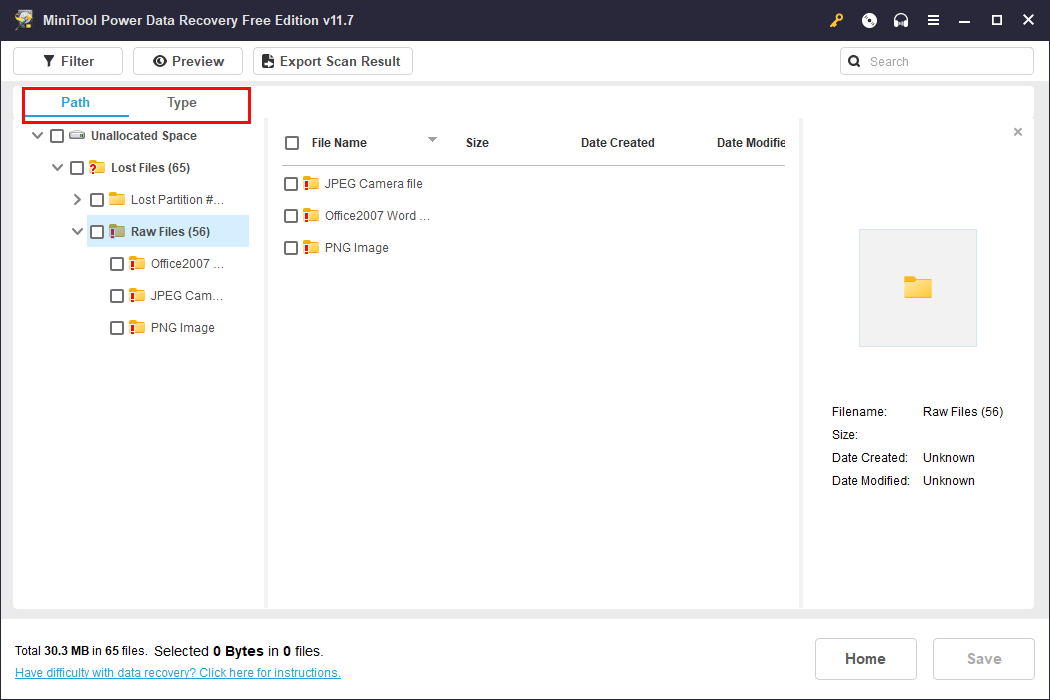Image resolution: width=1050 pixels, height=700 pixels.
Task: Switch to the Type tab
Action: 181,102
